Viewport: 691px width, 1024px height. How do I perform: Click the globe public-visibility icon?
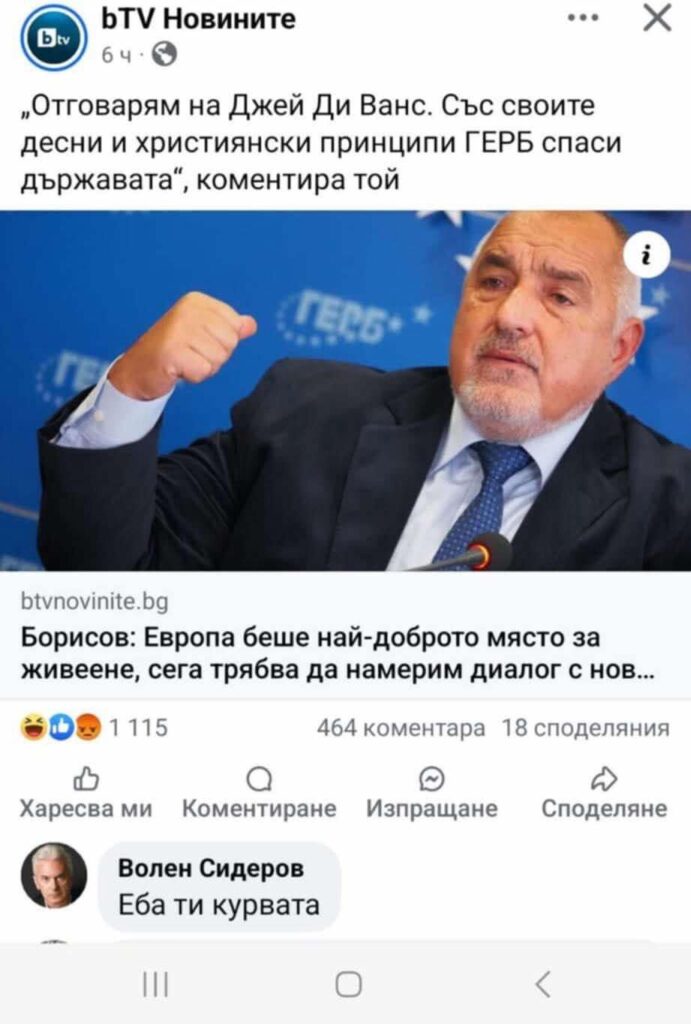click(x=165, y=55)
